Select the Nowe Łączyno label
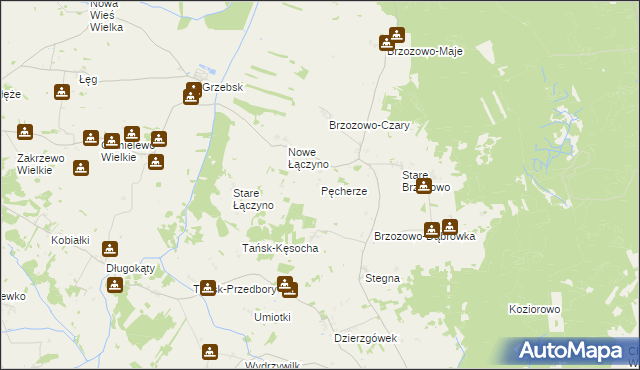Viewport: 640px width, 370px height. point(308,158)
